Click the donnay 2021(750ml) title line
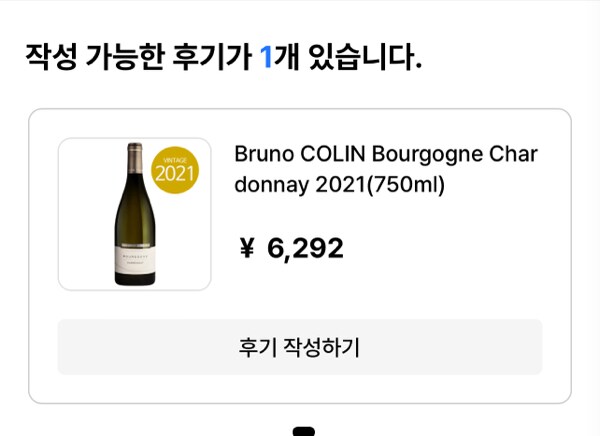The image size is (600, 436). coord(339,185)
